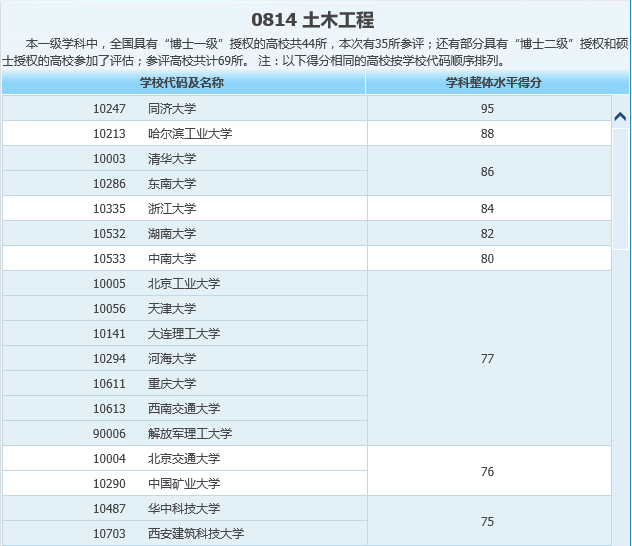Select the row 10286 东南大学
This screenshot has width=632, height=546.
tap(185, 183)
